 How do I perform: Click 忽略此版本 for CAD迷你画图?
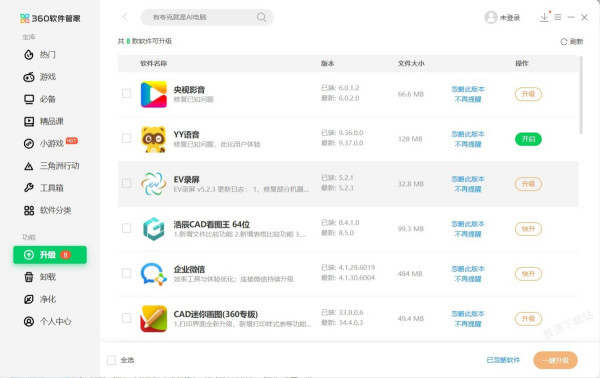pyautogui.click(x=468, y=314)
